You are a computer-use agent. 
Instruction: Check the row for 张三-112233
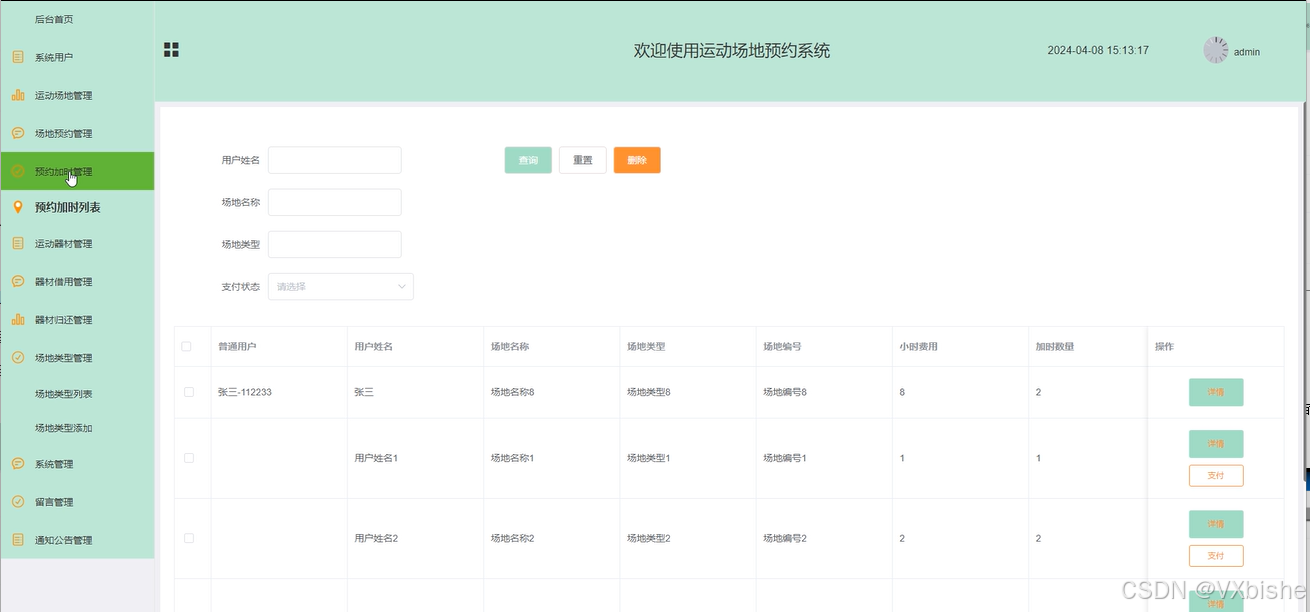(189, 392)
